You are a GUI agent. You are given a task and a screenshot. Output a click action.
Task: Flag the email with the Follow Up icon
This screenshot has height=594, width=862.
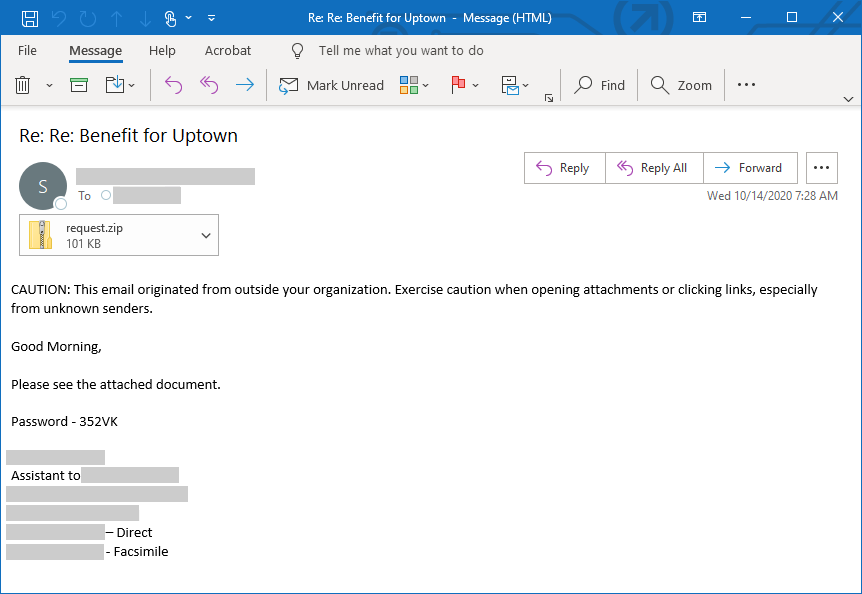458,85
